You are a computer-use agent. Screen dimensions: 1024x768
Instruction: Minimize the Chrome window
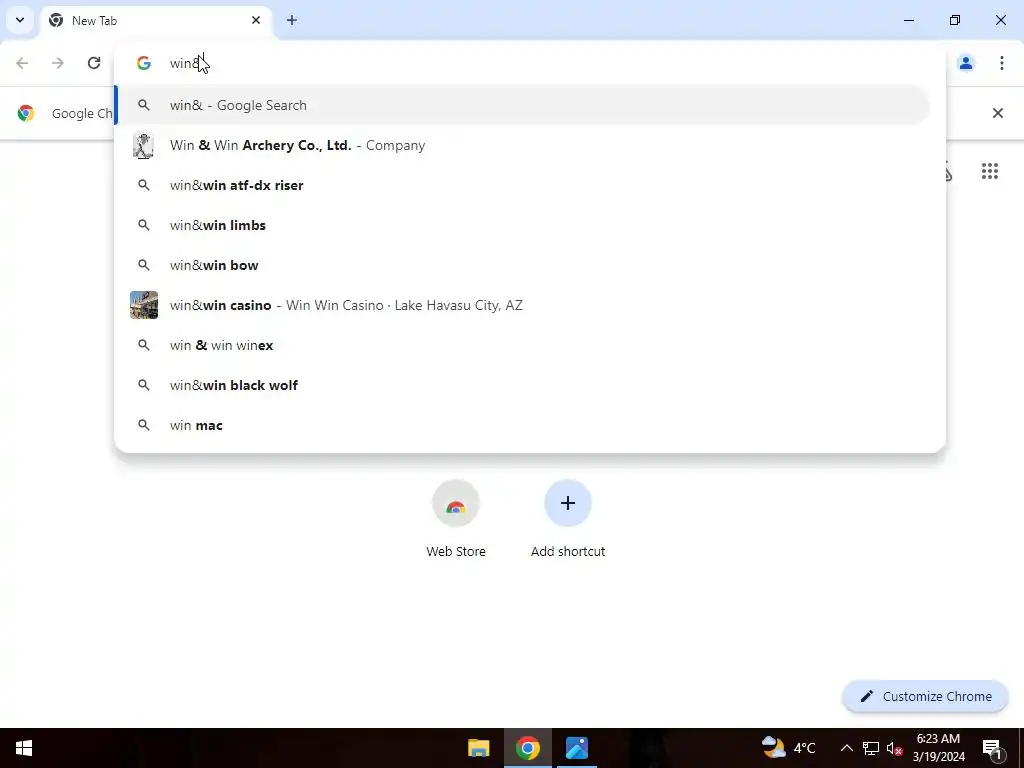[909, 20]
